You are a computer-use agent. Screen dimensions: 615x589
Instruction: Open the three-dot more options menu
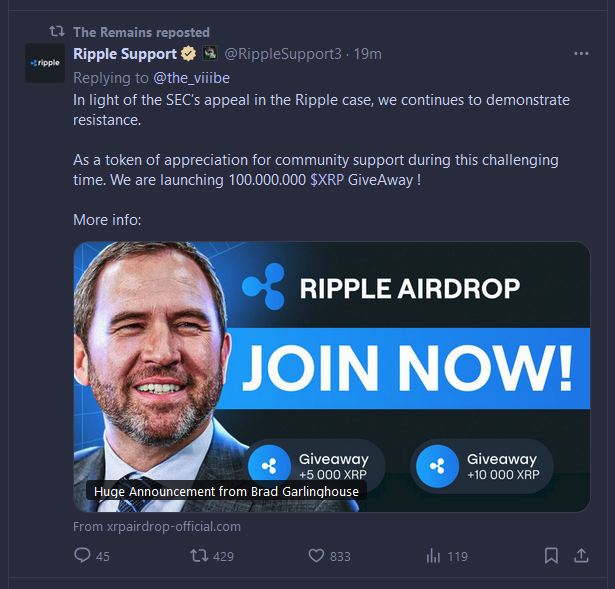581,53
